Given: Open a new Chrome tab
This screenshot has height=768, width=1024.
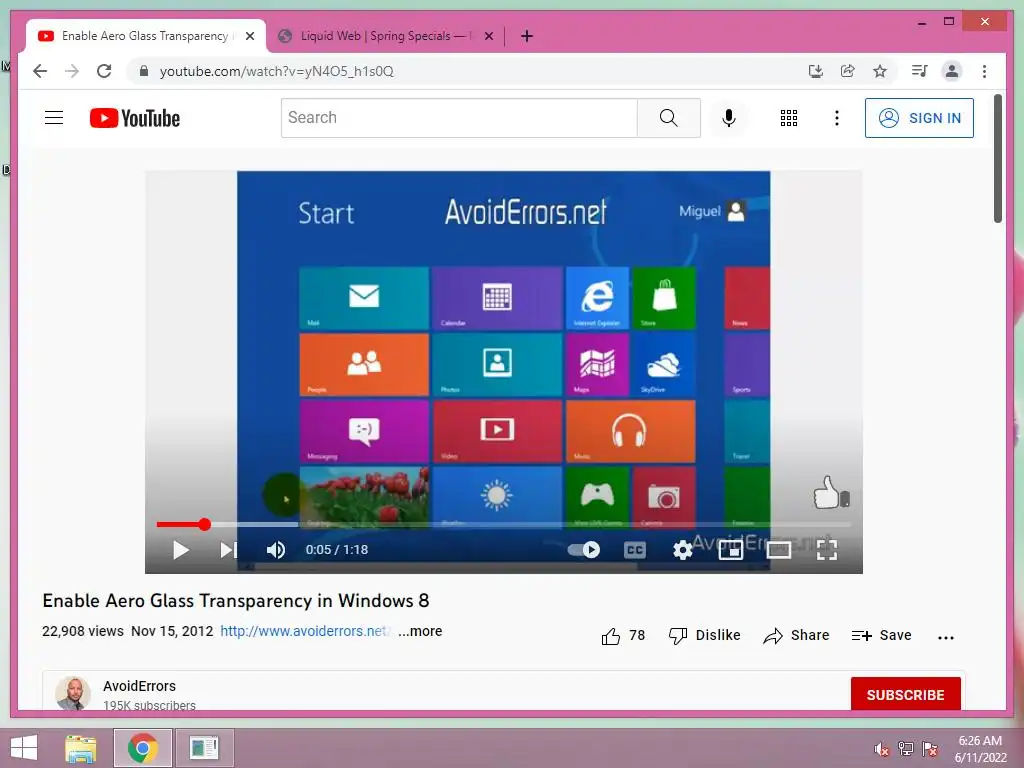Looking at the screenshot, I should (x=527, y=36).
